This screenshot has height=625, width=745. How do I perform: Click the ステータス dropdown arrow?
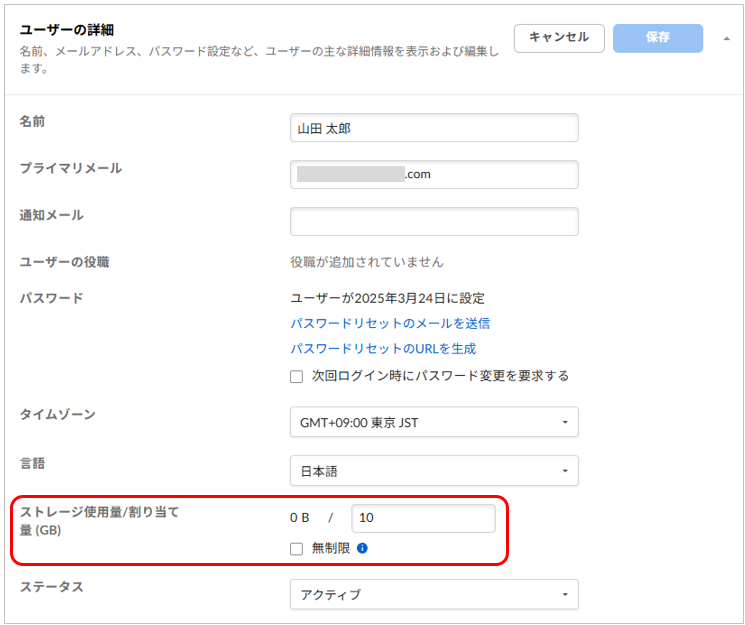click(565, 594)
